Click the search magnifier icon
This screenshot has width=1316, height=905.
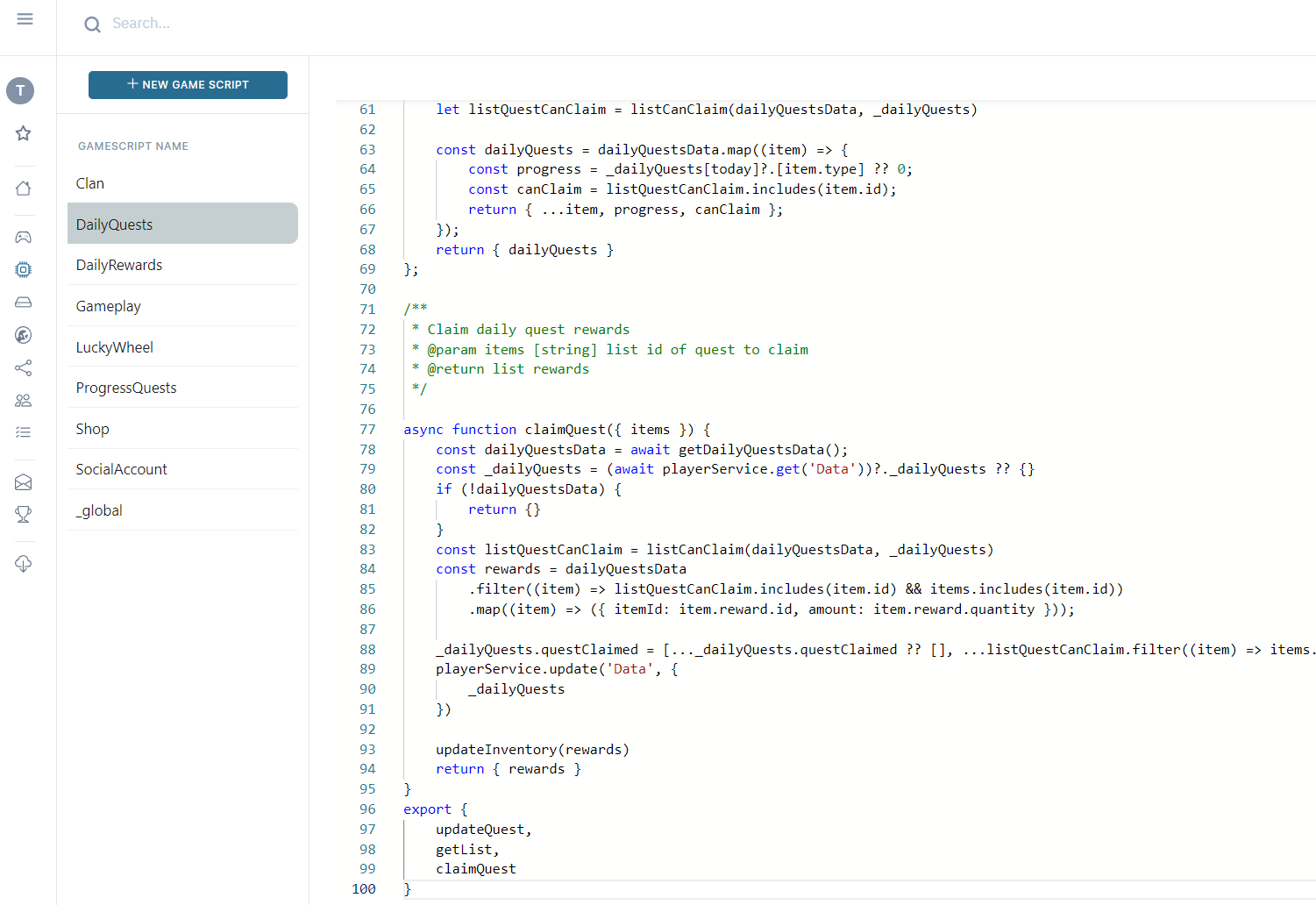92,25
